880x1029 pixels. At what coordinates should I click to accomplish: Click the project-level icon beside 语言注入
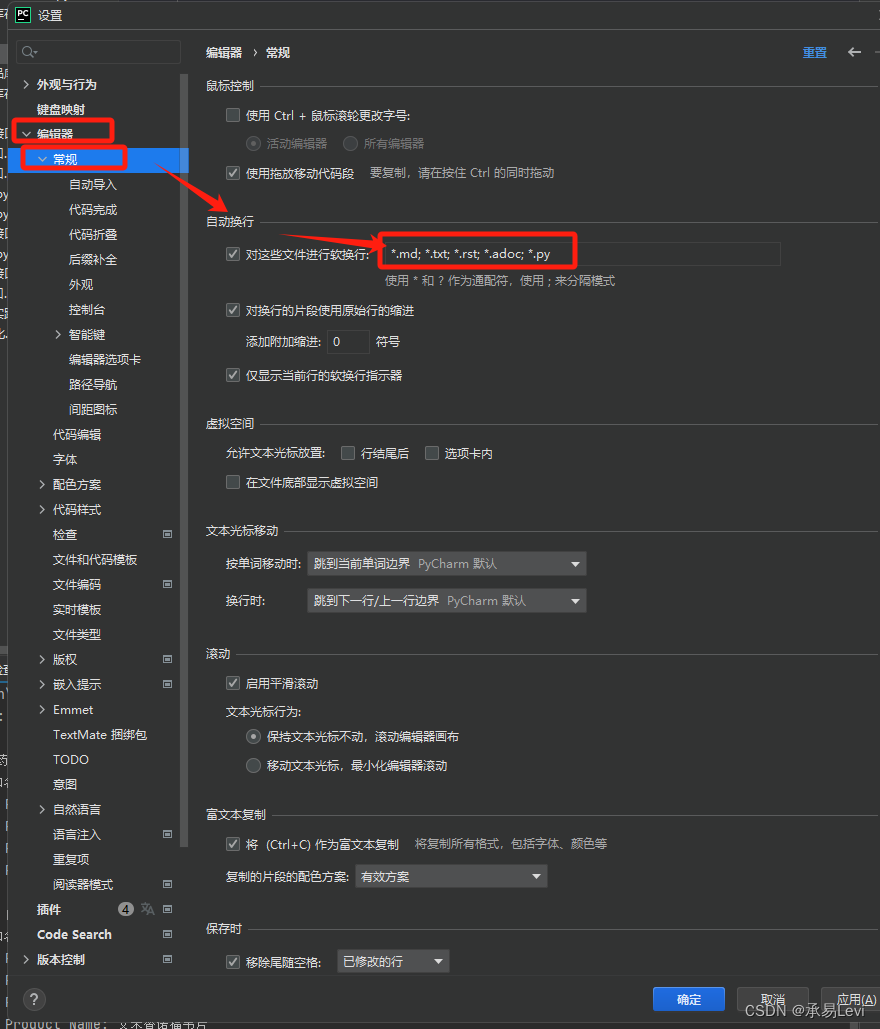coord(167,834)
